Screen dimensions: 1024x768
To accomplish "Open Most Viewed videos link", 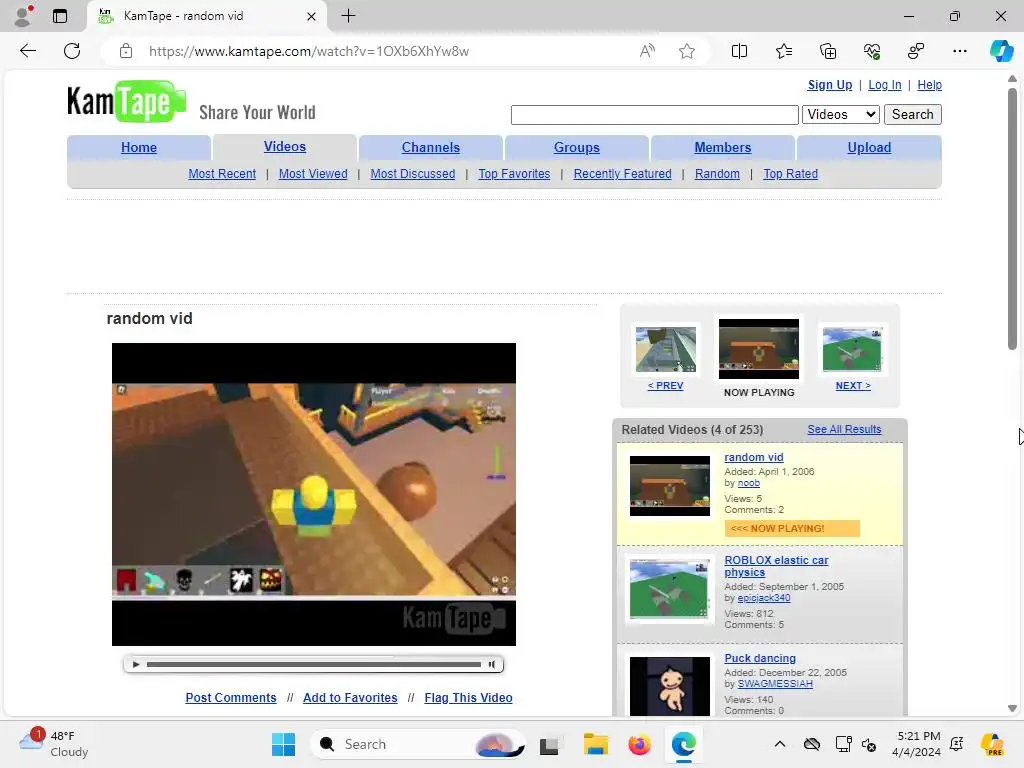I will coord(313,174).
